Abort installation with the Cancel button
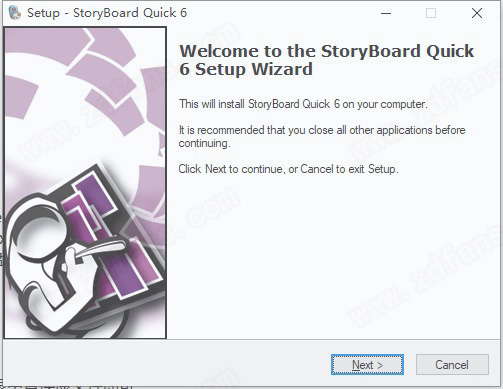 (452, 365)
